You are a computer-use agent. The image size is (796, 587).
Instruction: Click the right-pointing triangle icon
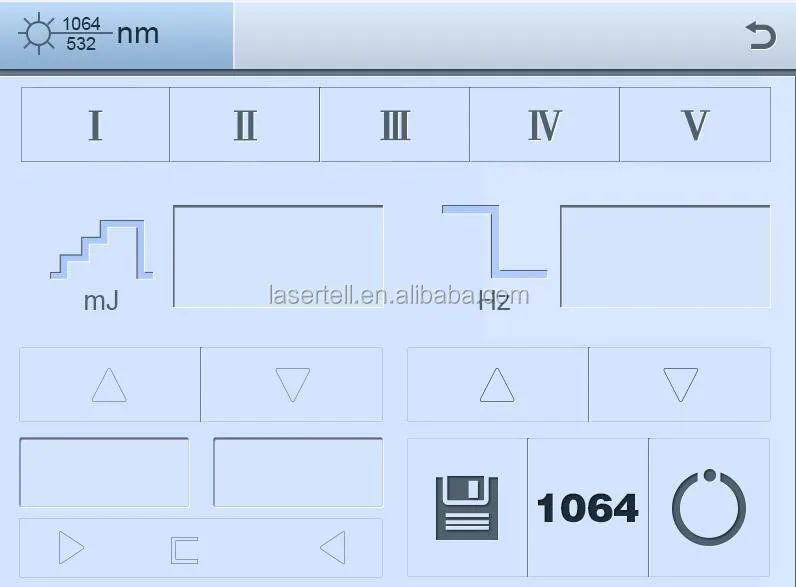pyautogui.click(x=71, y=547)
